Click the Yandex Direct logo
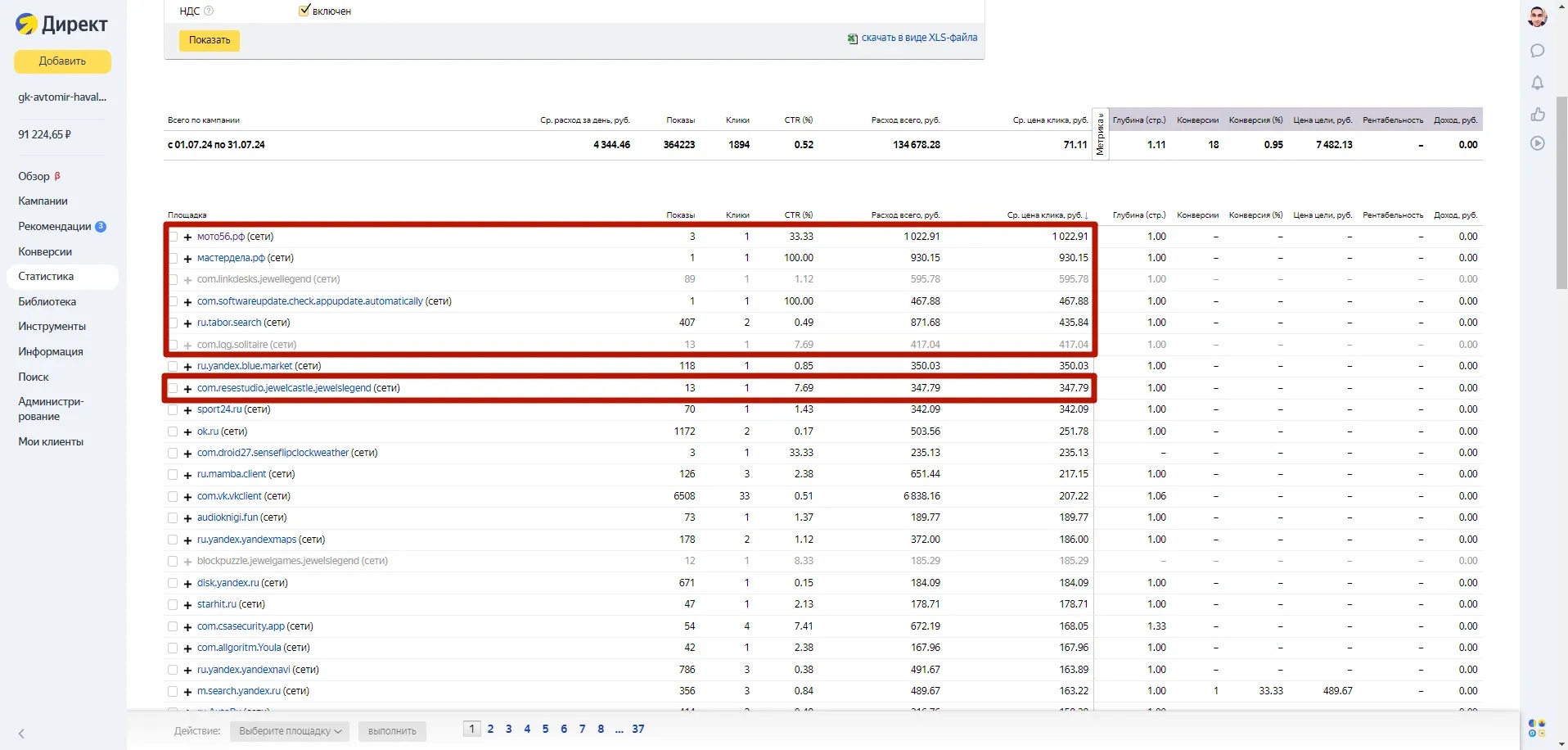1568x750 pixels. click(62, 25)
